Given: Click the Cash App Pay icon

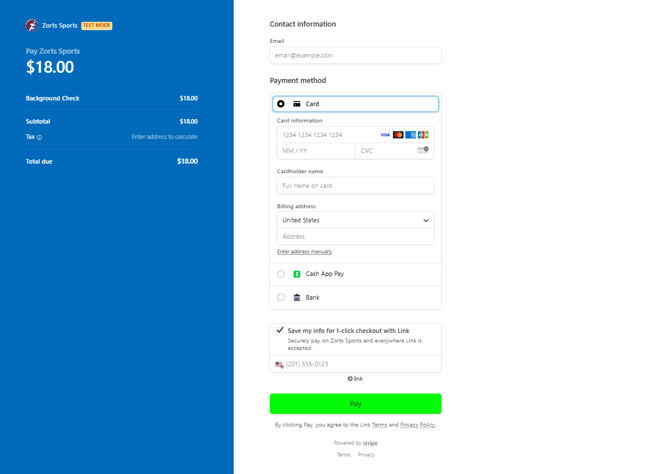Looking at the screenshot, I should (x=297, y=274).
